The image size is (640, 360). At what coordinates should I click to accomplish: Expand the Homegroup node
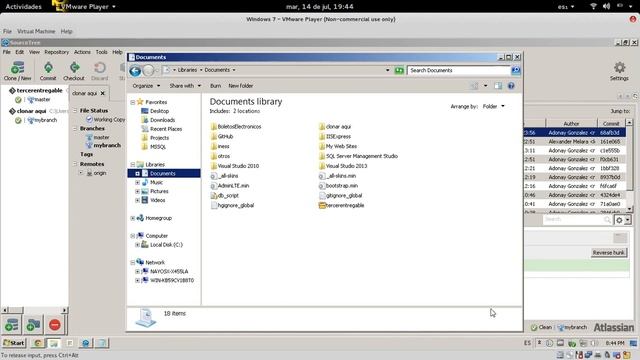click(x=133, y=218)
